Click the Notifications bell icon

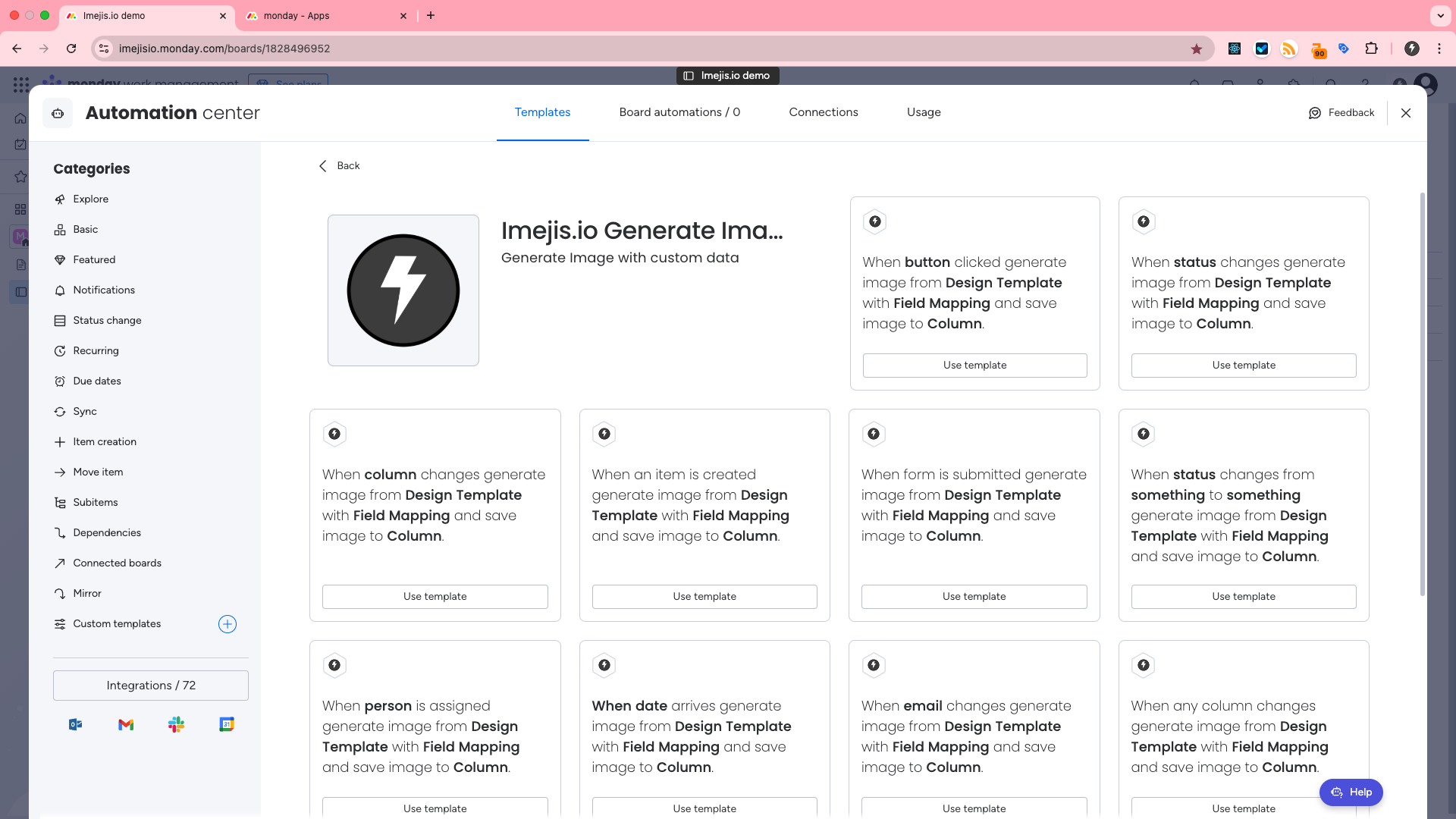point(60,290)
